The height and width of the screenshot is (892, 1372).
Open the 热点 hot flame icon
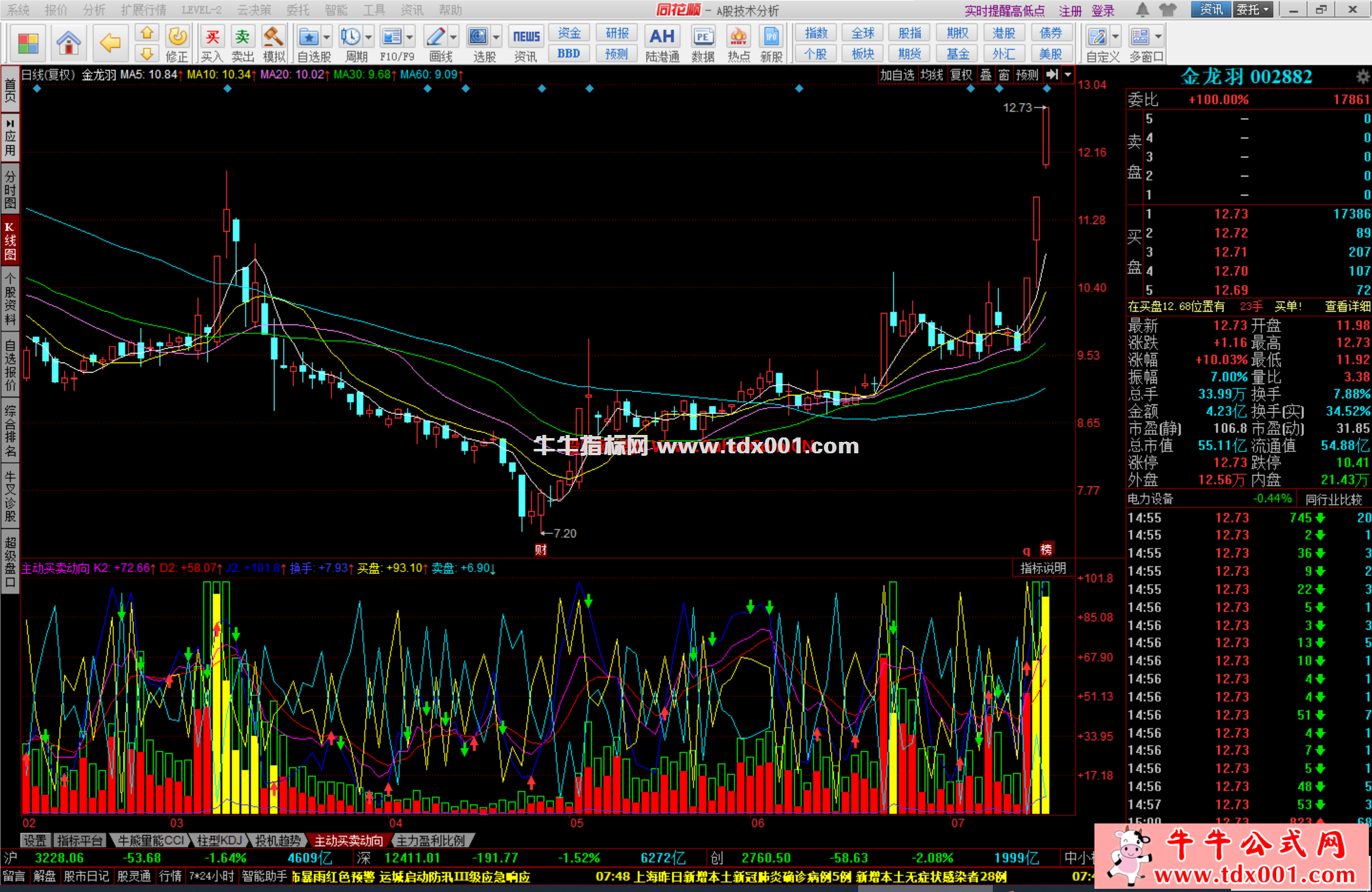pyautogui.click(x=738, y=43)
